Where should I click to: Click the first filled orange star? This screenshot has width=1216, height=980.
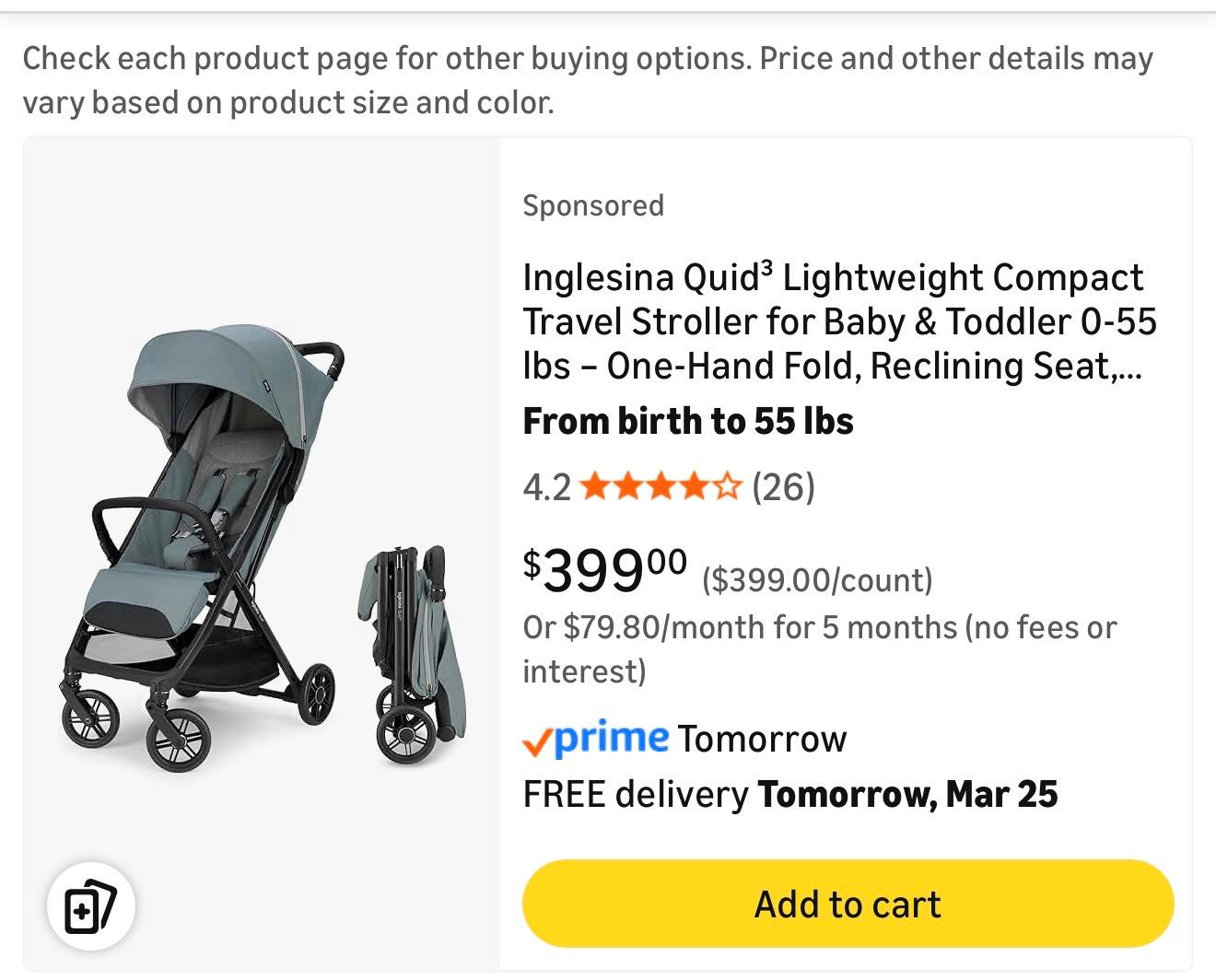point(594,485)
